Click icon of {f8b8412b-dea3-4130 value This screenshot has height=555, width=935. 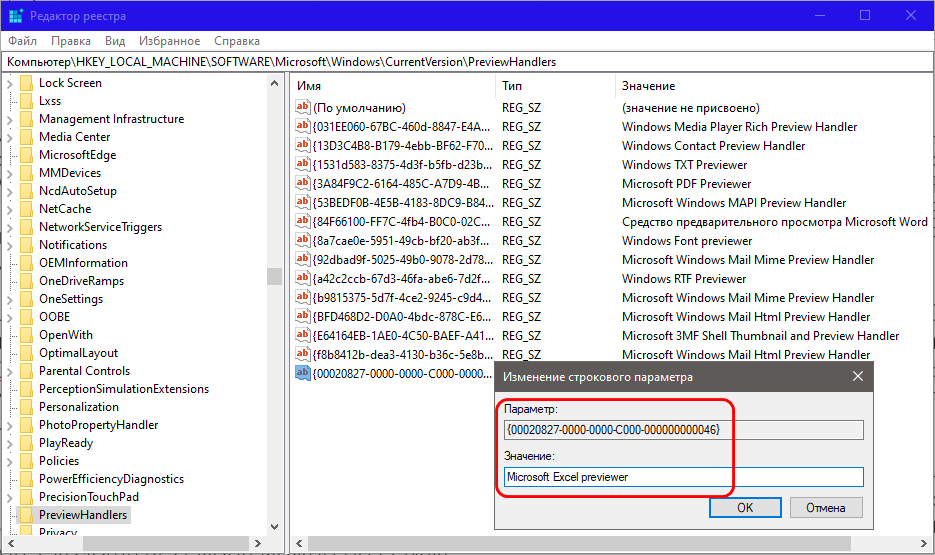click(x=303, y=355)
